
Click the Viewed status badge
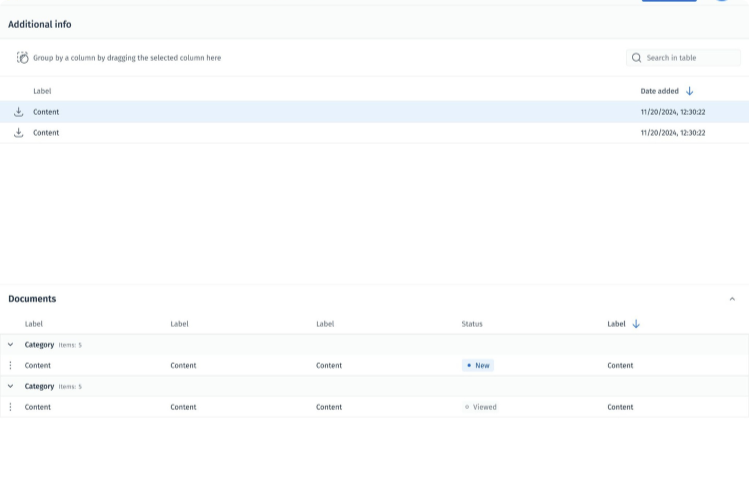point(481,407)
